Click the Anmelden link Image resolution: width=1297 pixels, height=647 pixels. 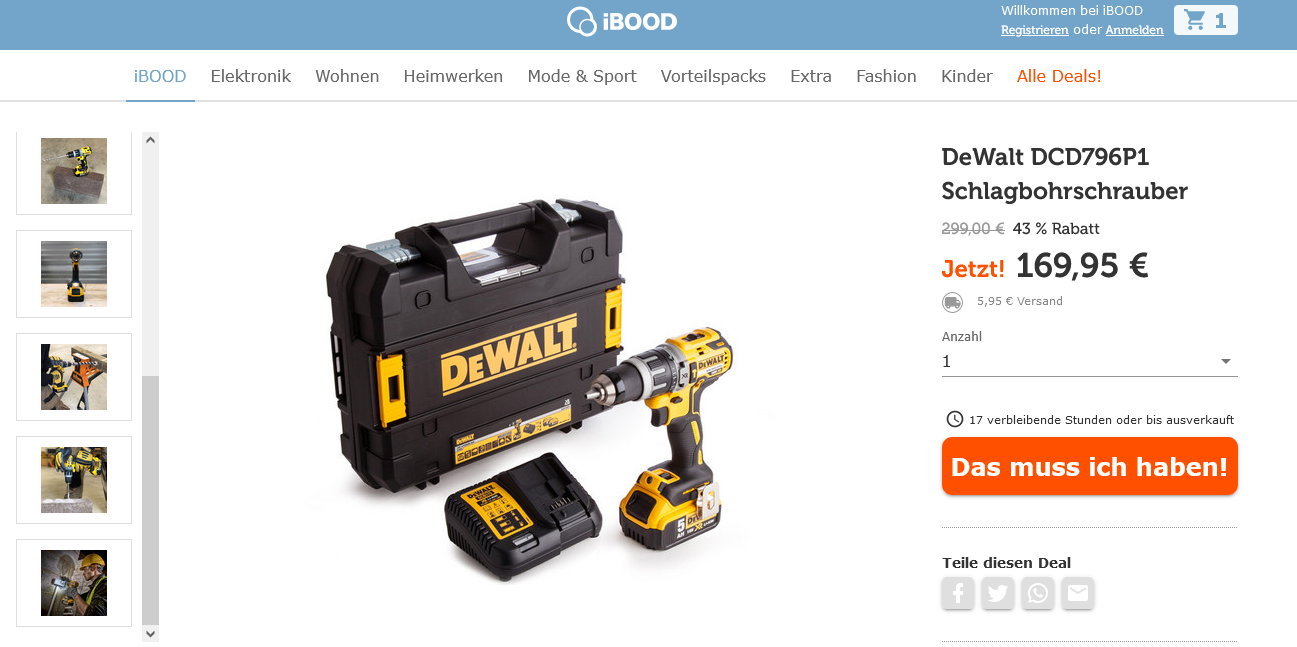(x=1134, y=30)
